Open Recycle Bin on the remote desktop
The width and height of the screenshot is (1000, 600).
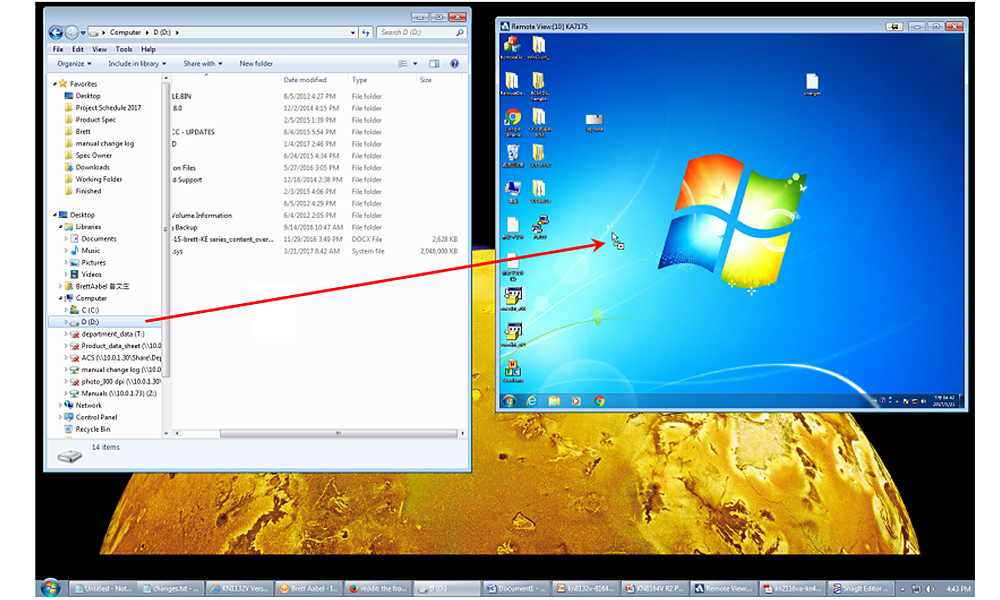[512, 153]
